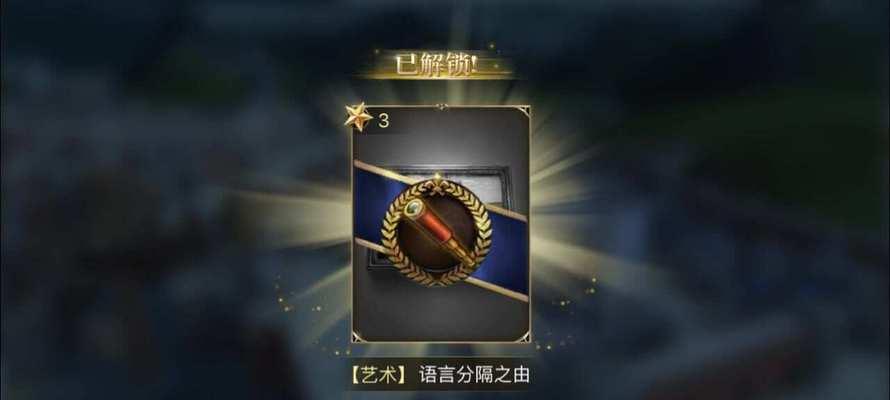Image resolution: width=890 pixels, height=400 pixels.
Task: Click the blue ribbon right of medallion
Action: tap(505, 250)
